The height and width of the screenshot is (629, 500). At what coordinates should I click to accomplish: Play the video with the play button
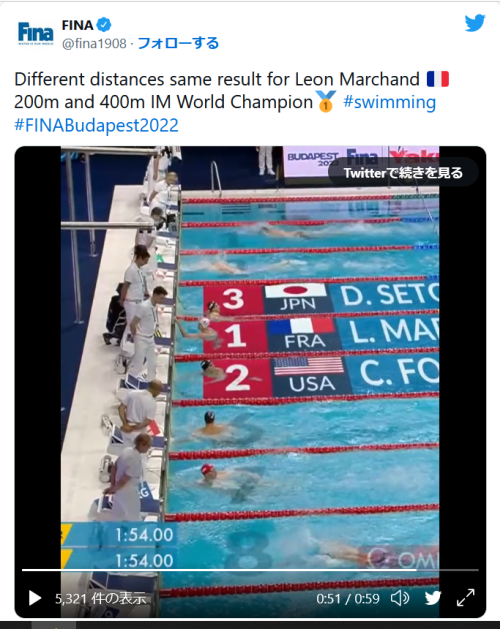[x=35, y=598]
